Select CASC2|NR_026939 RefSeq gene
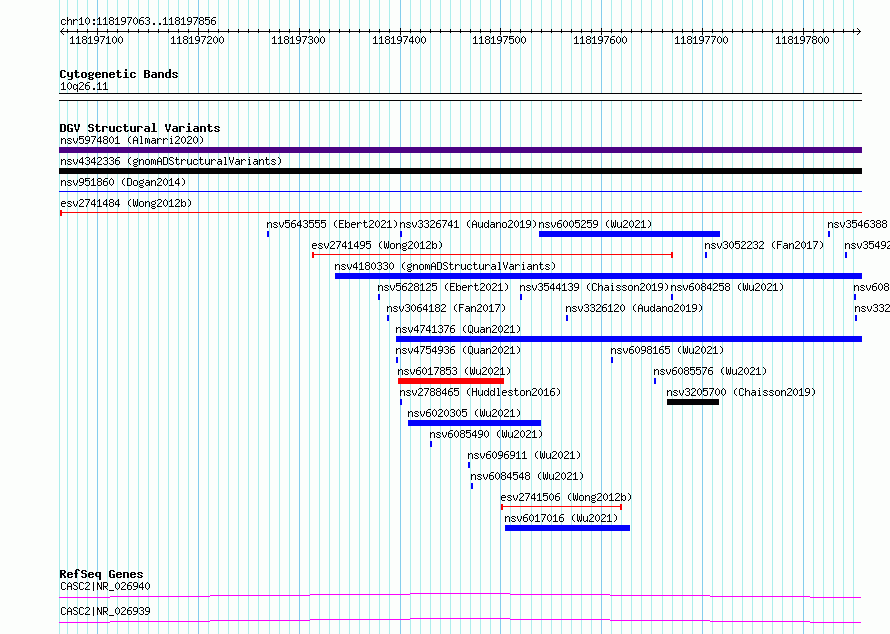 point(105,611)
